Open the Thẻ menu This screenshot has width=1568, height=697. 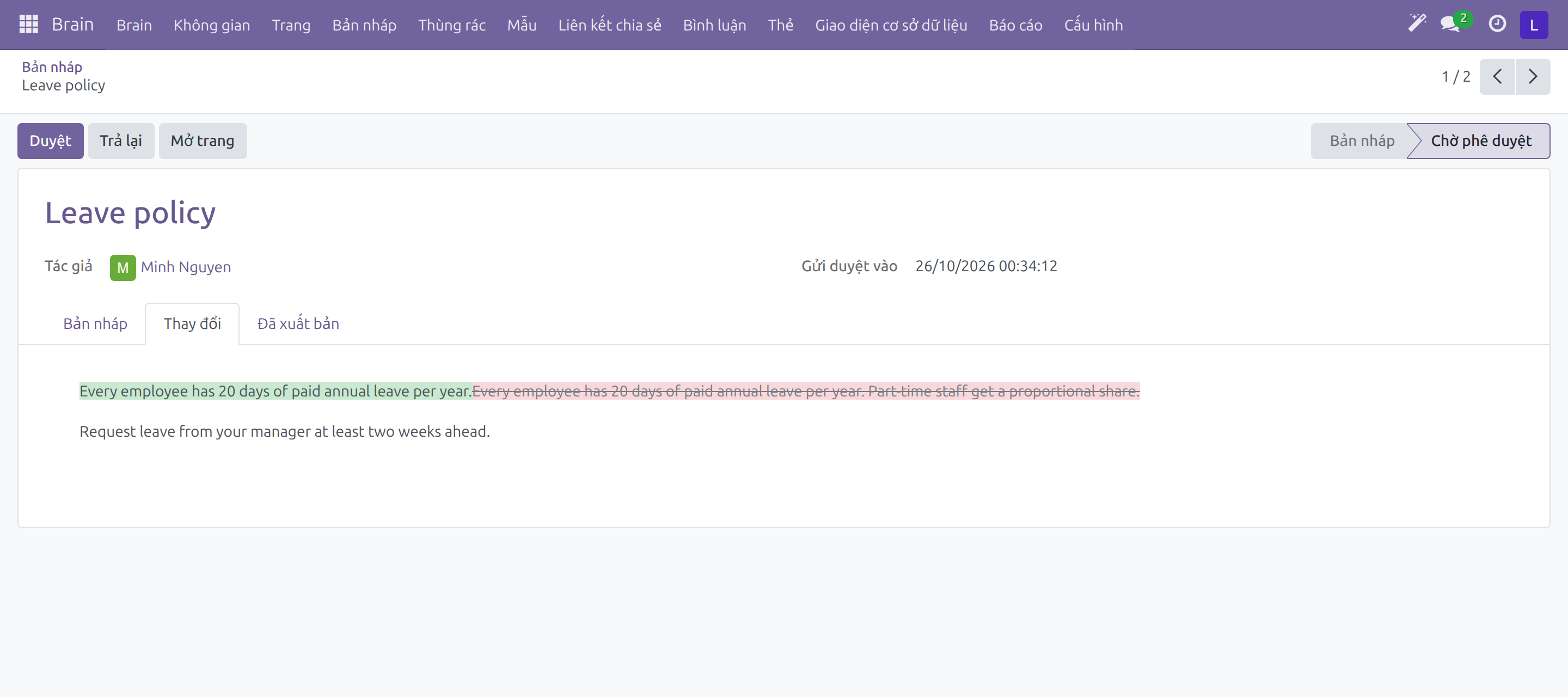780,25
